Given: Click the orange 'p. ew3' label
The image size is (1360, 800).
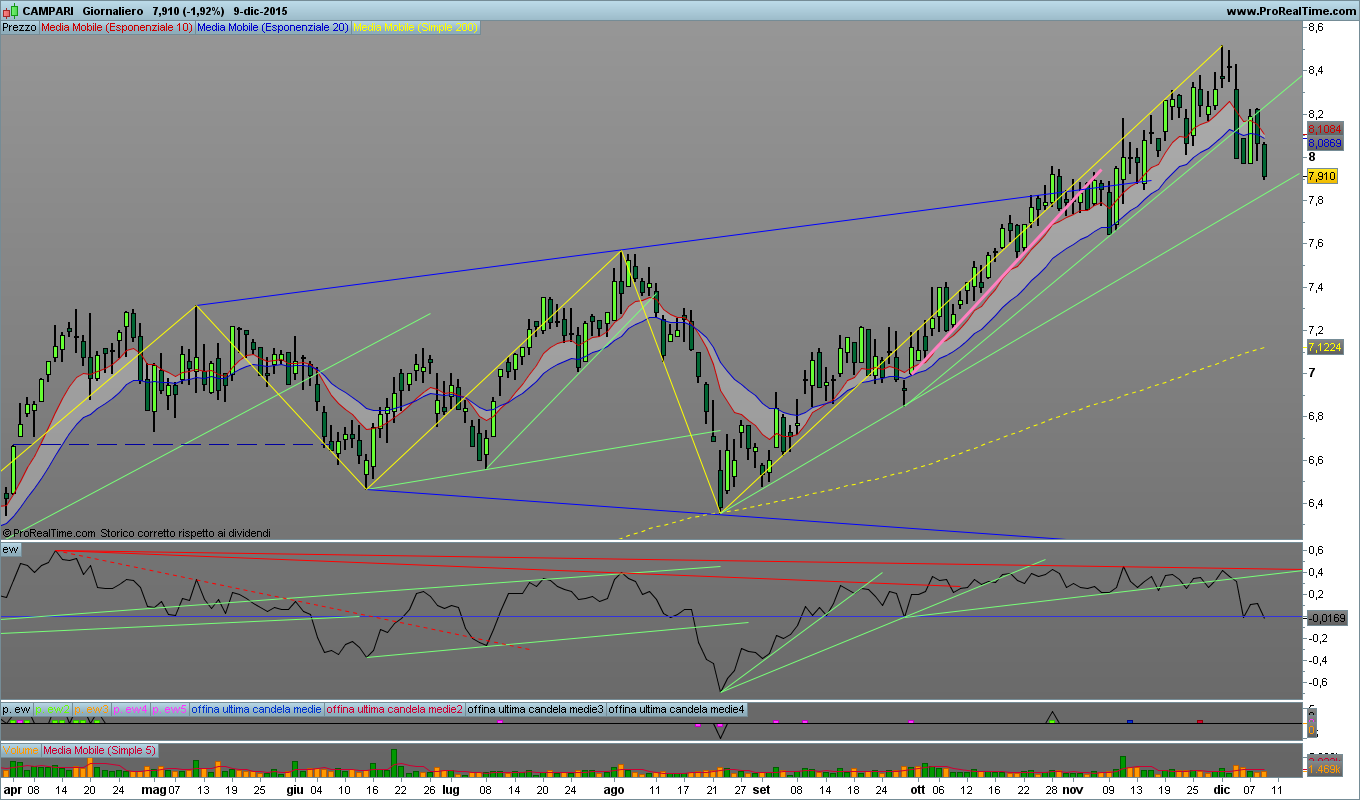Looking at the screenshot, I should (x=92, y=709).
